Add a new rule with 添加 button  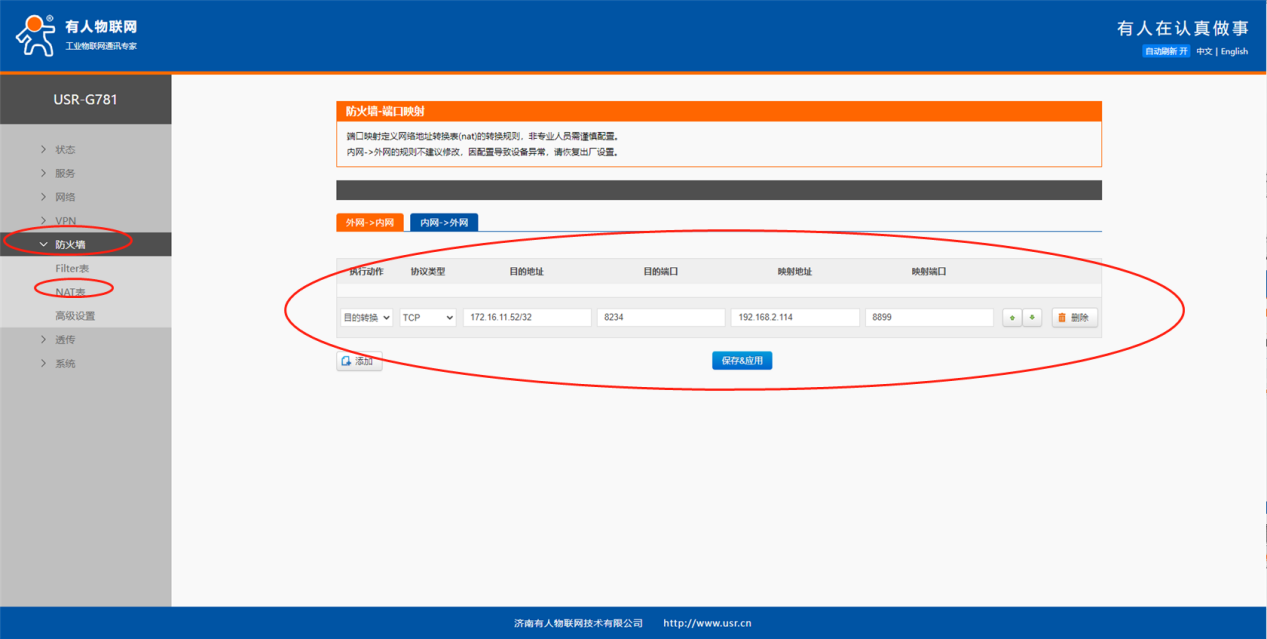pyautogui.click(x=359, y=361)
